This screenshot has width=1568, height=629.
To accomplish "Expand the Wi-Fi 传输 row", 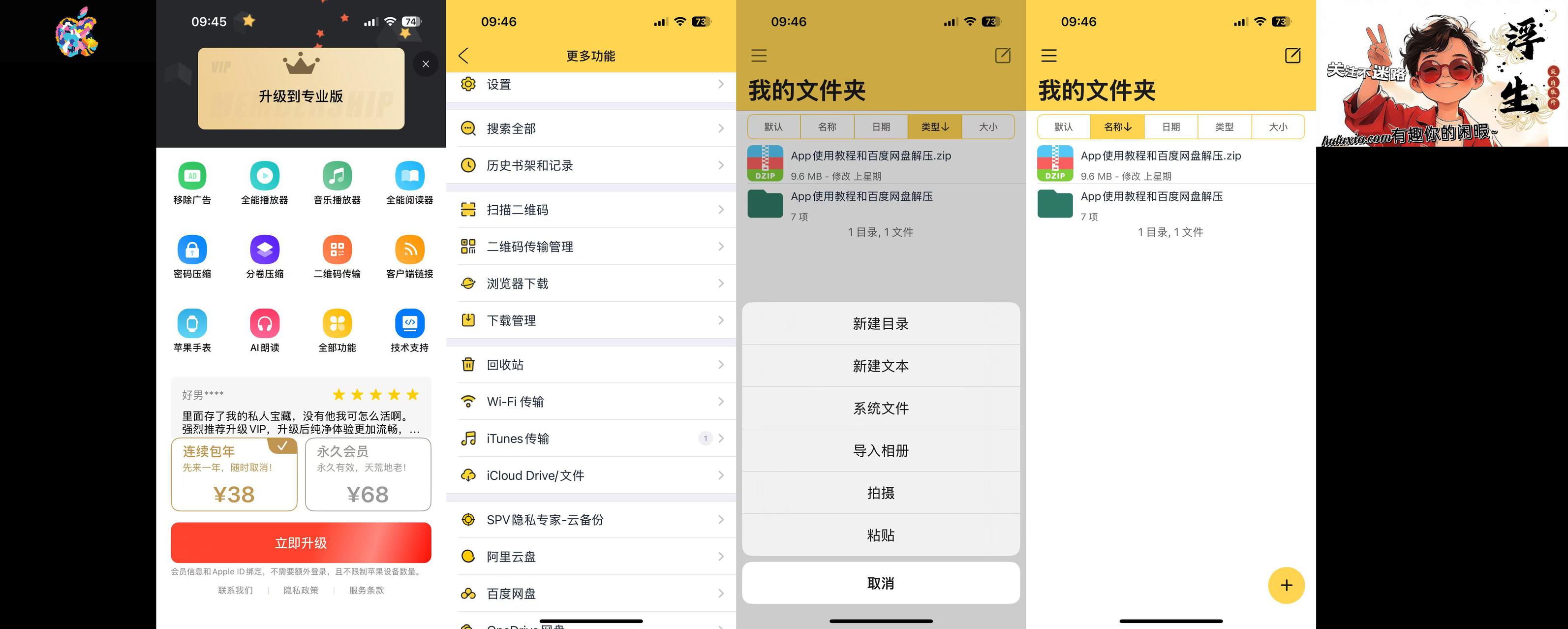I will [590, 401].
